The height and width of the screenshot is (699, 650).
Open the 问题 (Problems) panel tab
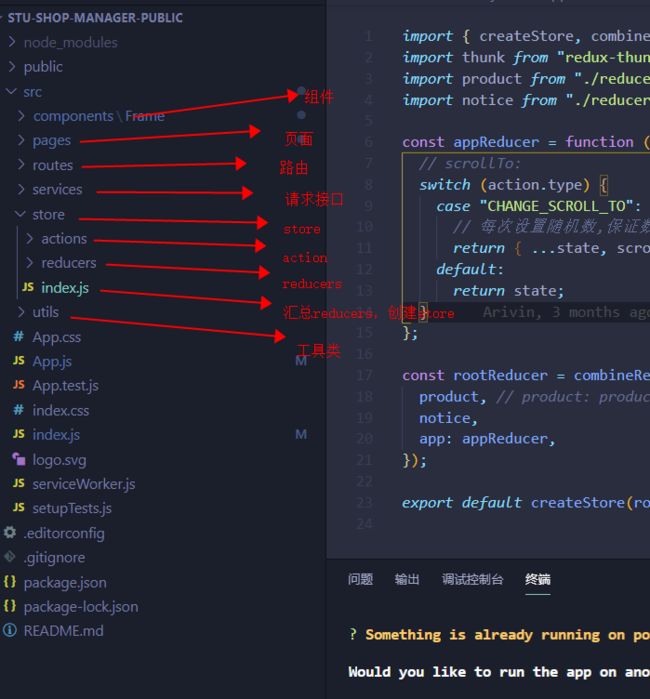coord(360,579)
